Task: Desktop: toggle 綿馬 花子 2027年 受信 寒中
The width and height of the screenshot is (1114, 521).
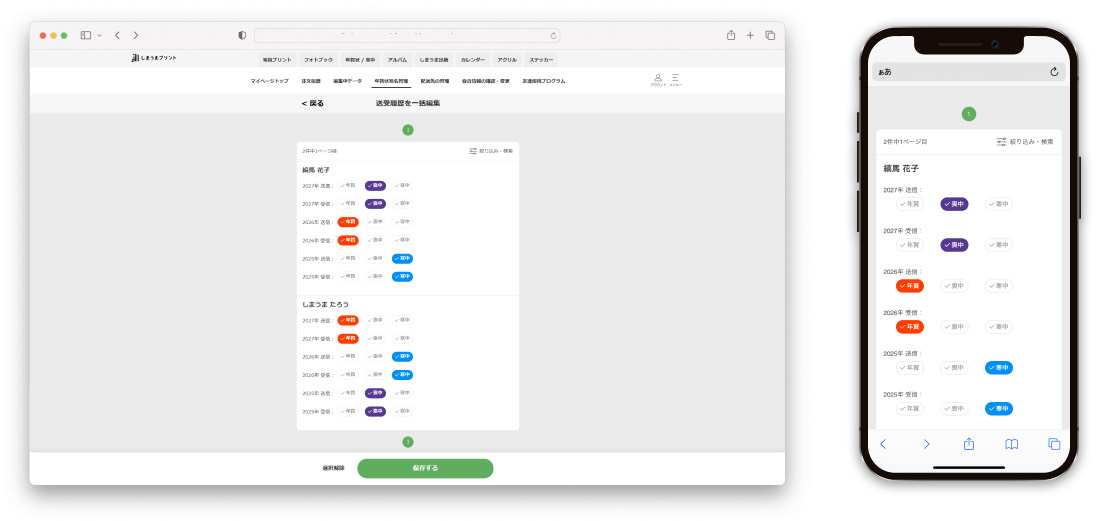Action: coord(402,204)
